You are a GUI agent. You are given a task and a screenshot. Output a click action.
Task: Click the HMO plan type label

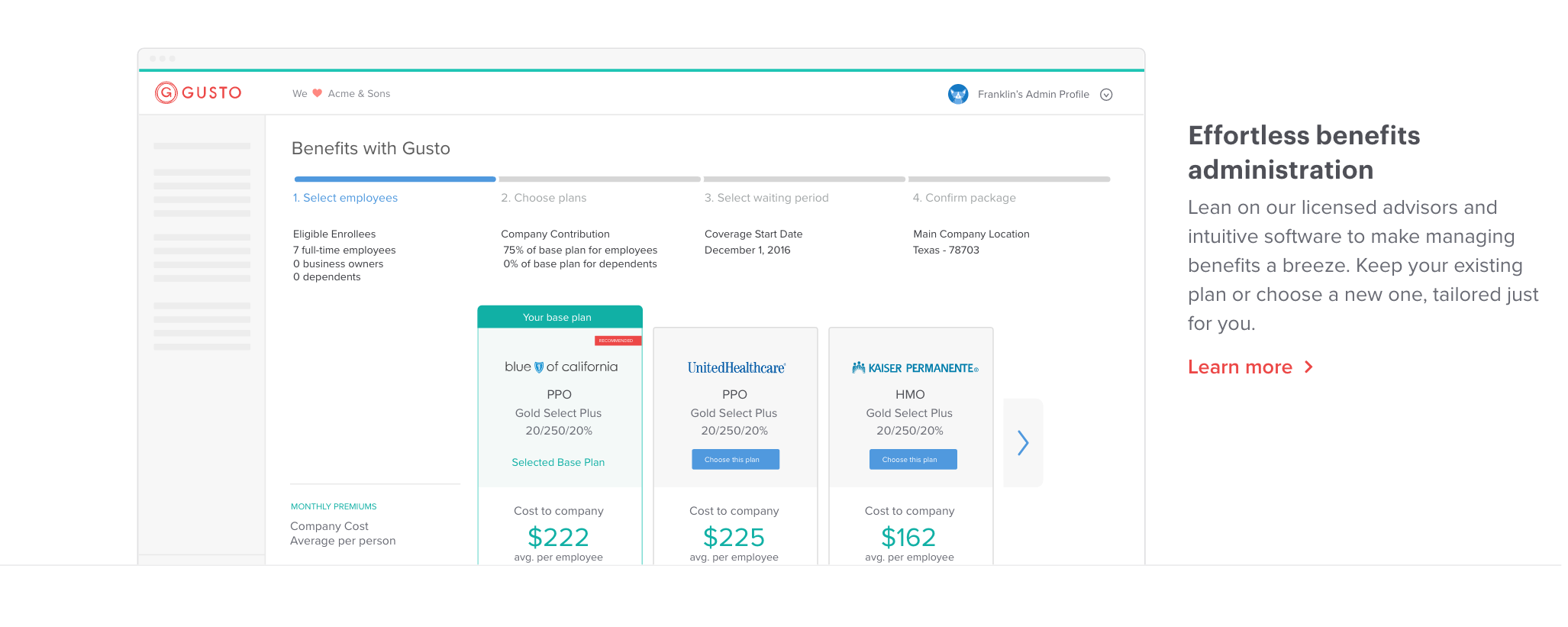click(910, 395)
